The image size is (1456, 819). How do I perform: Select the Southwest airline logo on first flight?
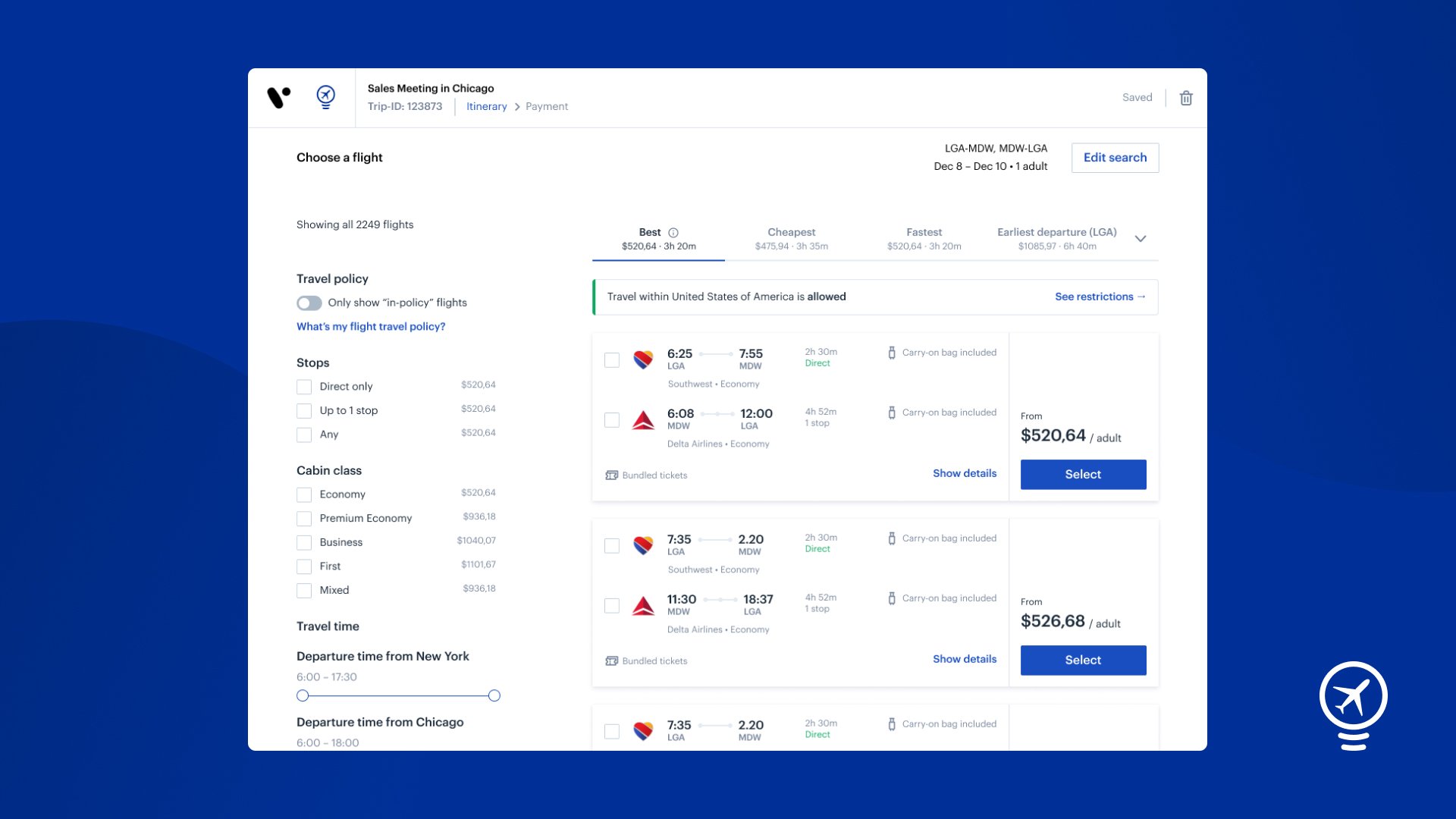click(x=644, y=360)
